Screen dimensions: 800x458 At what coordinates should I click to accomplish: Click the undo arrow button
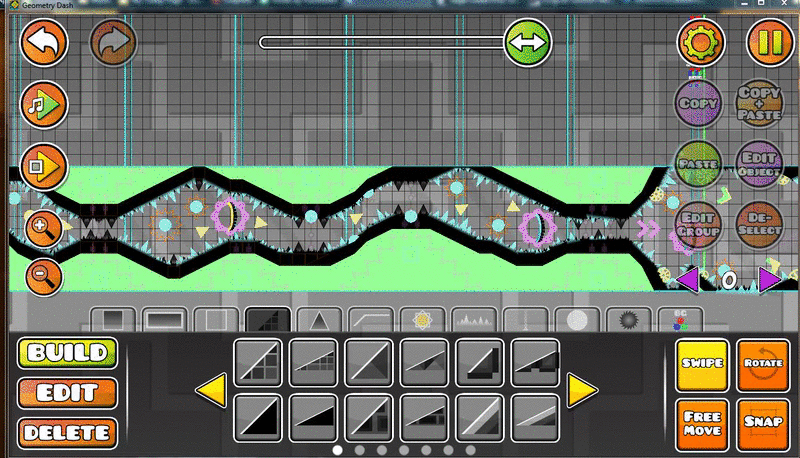pos(44,43)
